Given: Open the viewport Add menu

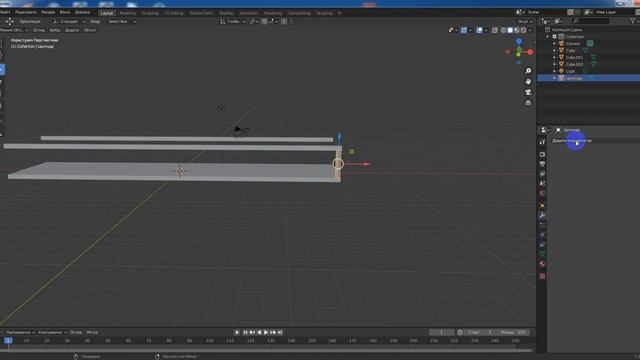Looking at the screenshot, I should [x=72, y=30].
